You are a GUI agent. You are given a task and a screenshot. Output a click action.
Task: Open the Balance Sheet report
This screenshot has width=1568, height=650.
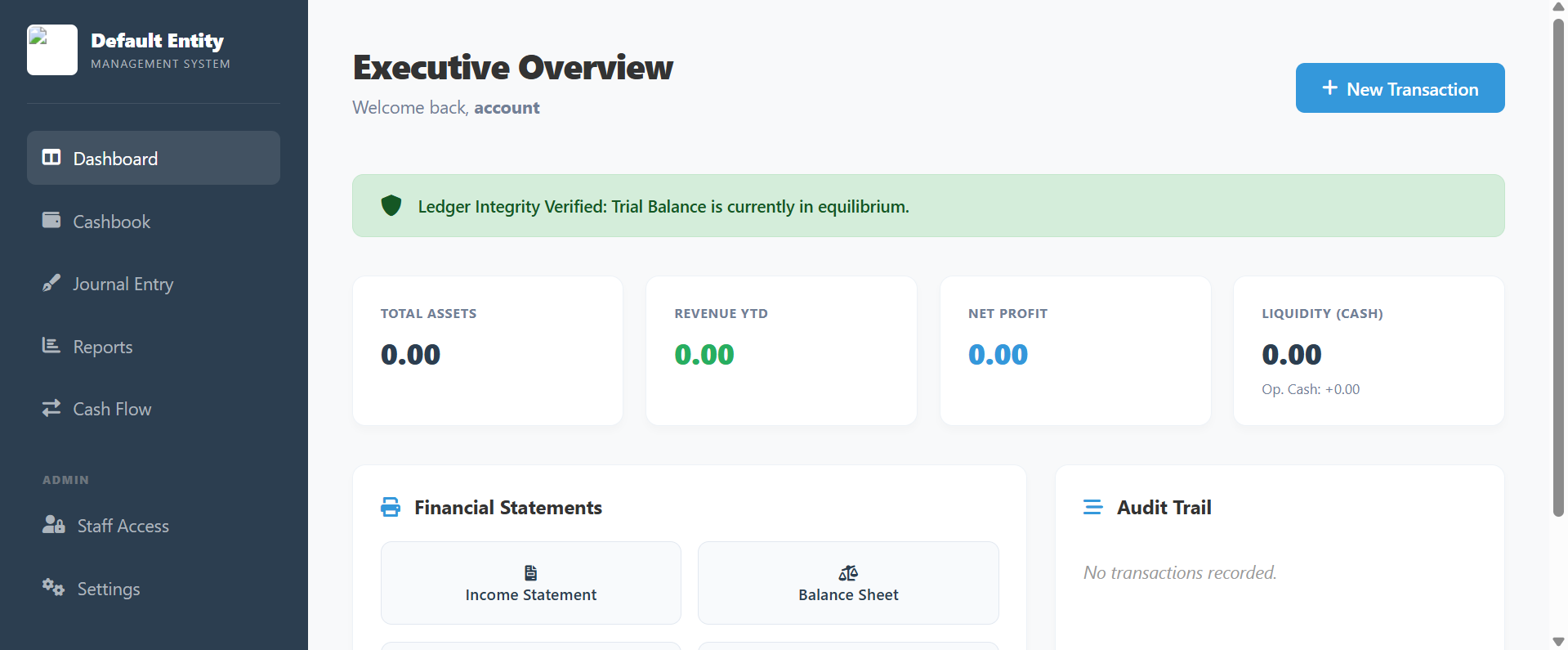pyautogui.click(x=848, y=583)
